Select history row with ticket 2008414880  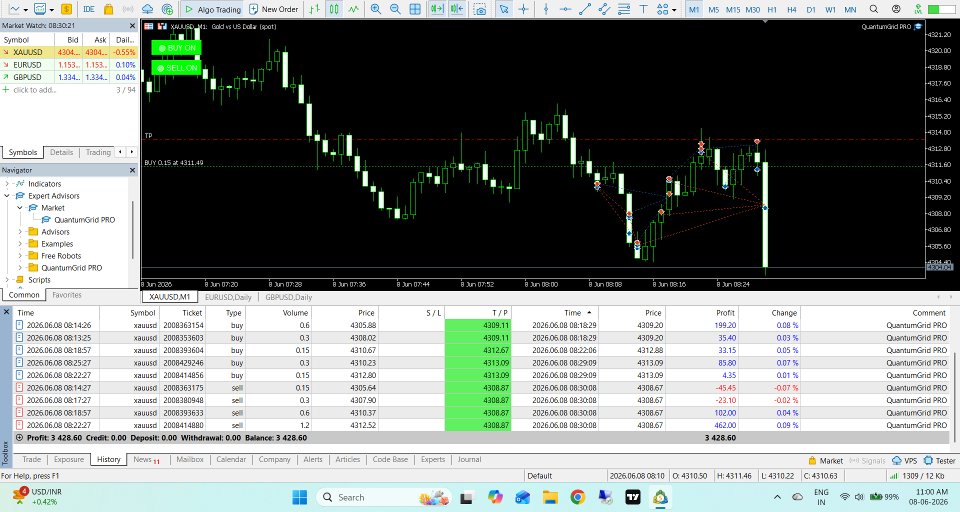(482, 425)
